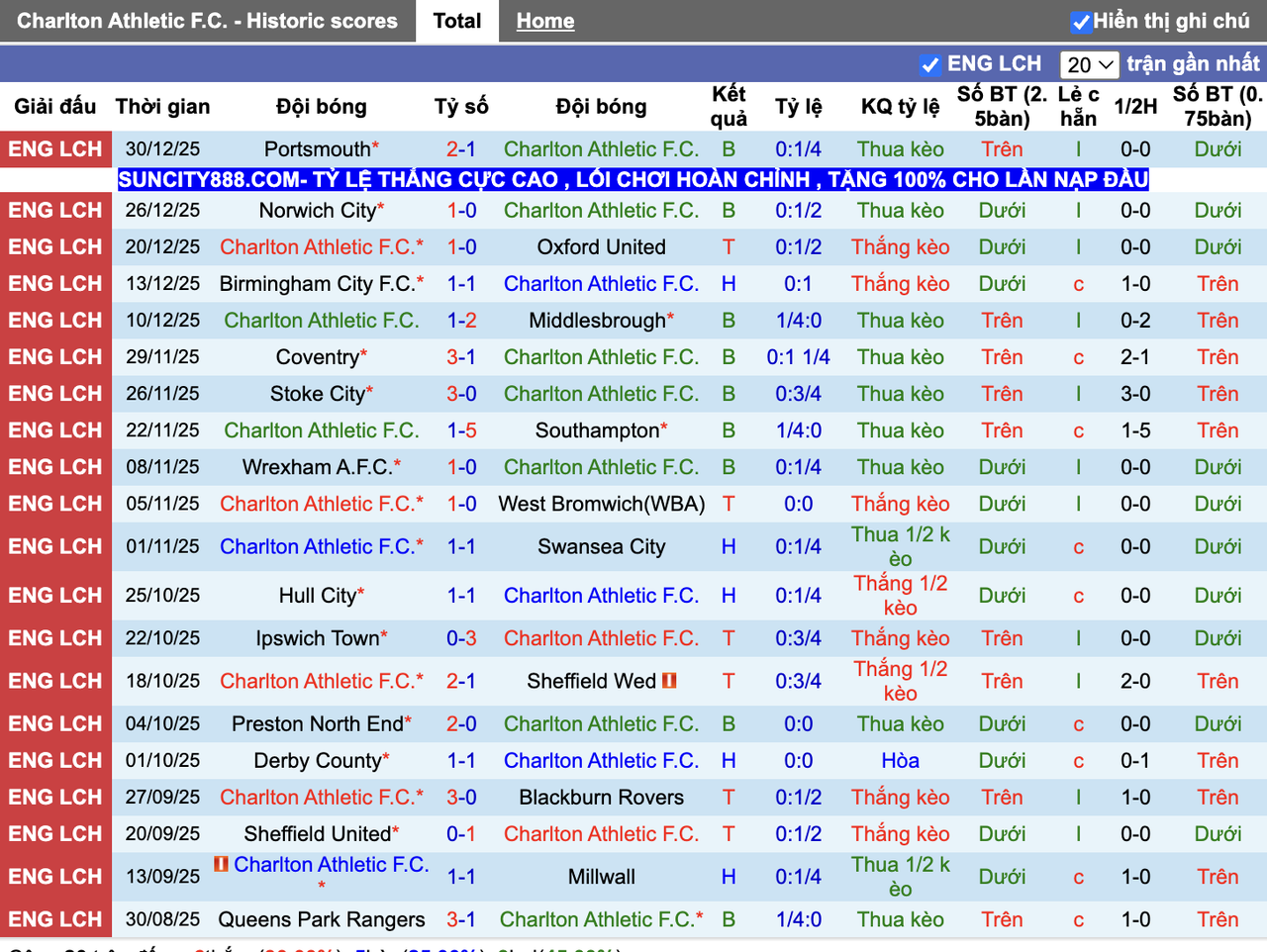
Task: Click the 'Kết quả' column header
Action: pyautogui.click(x=729, y=107)
